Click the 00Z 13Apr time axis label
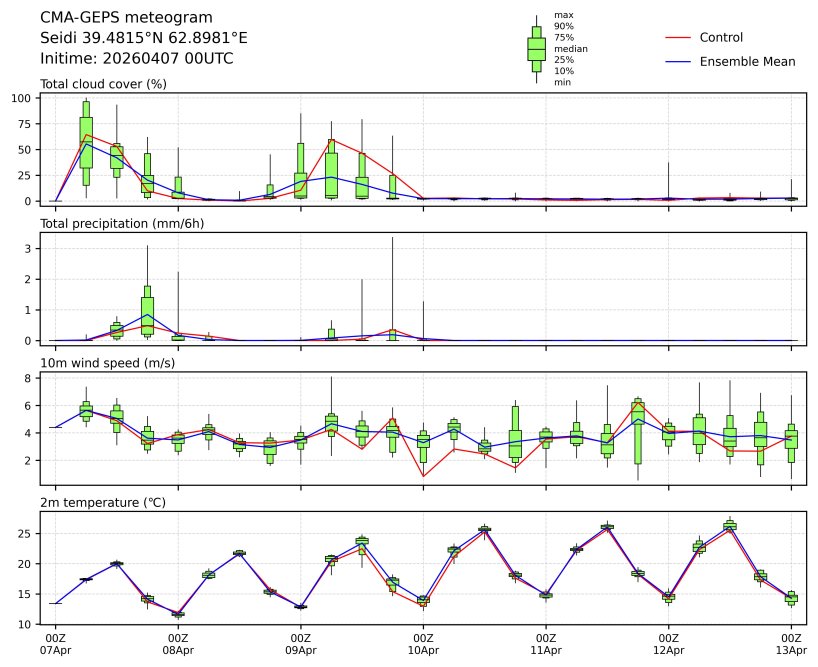 pyautogui.click(x=791, y=643)
